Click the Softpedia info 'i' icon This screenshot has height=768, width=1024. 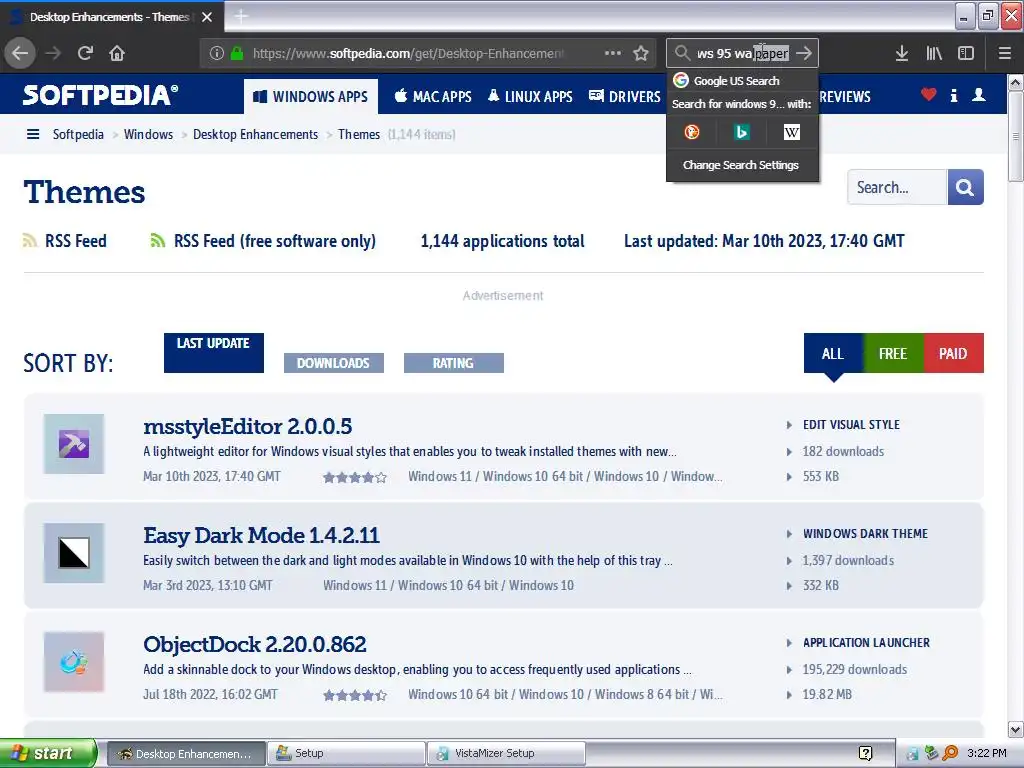(953, 95)
